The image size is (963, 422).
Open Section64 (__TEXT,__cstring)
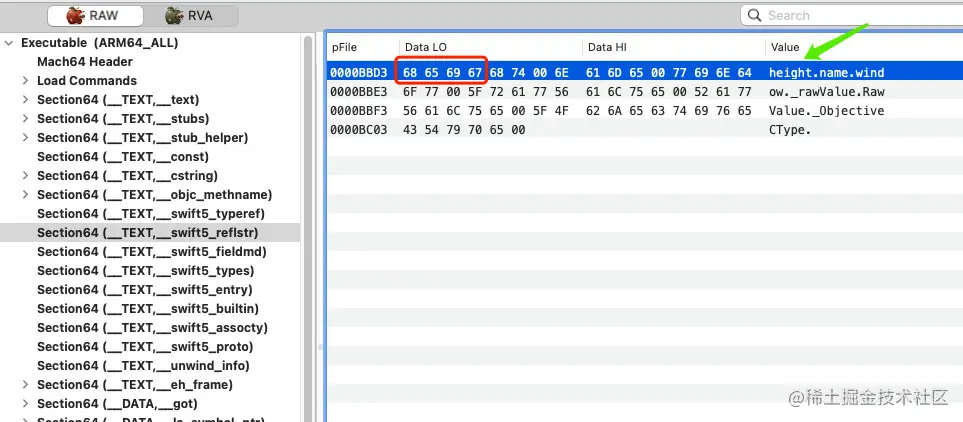[x=127, y=176]
